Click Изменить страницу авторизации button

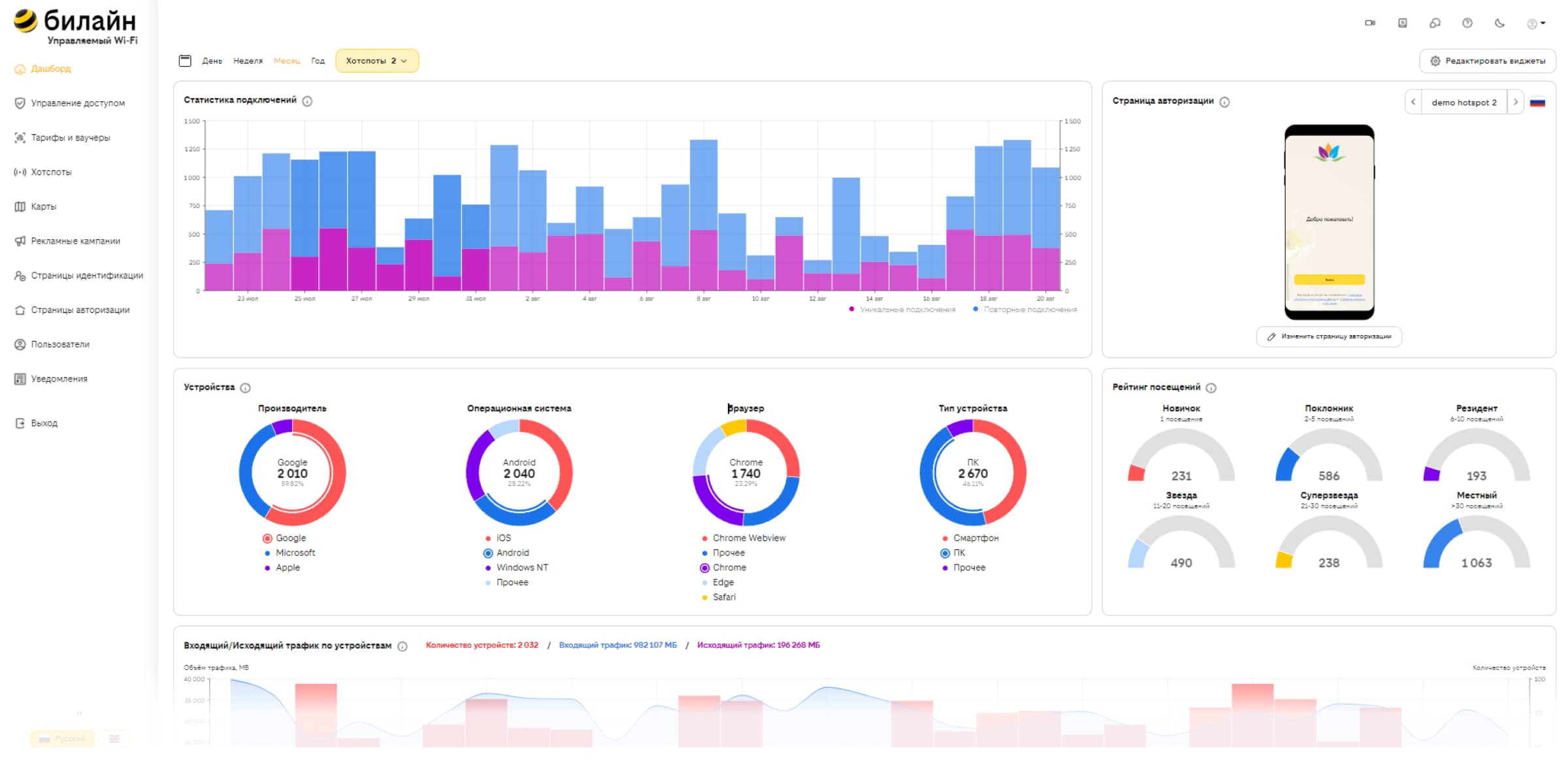tap(1329, 336)
